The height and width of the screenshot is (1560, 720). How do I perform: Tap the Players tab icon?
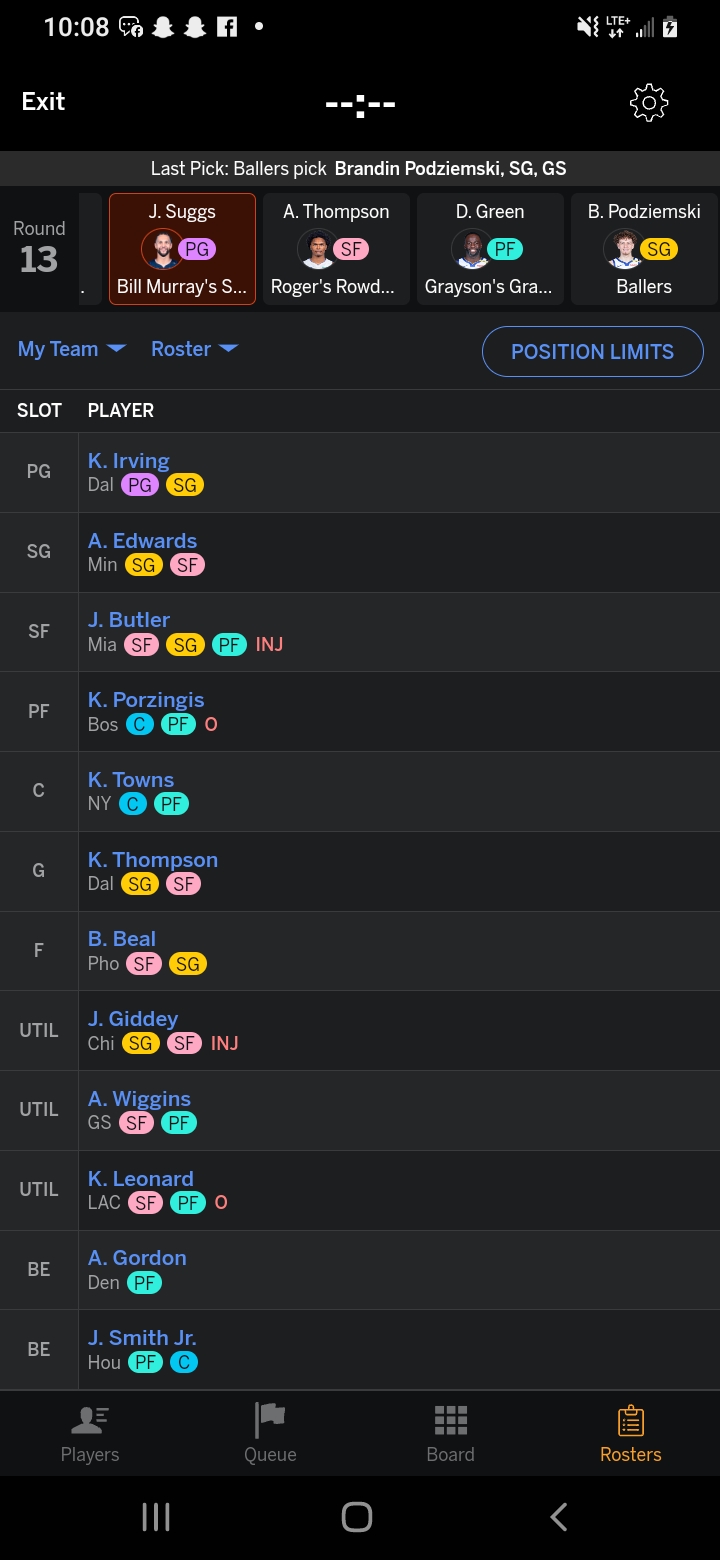[x=90, y=1420]
